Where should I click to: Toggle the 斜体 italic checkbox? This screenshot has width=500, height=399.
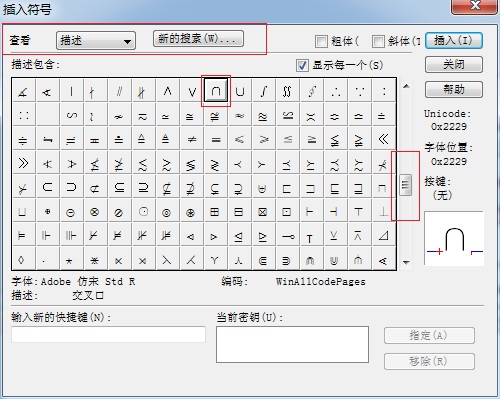tap(378, 41)
